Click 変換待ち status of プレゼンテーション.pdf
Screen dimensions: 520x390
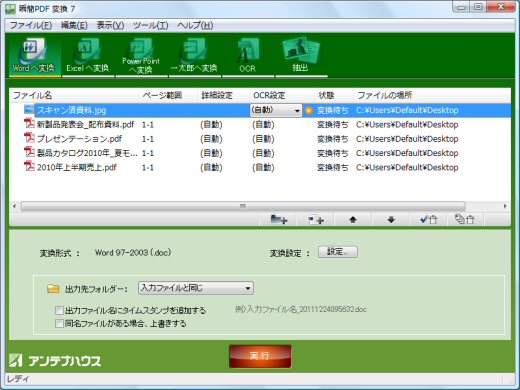[333, 139]
